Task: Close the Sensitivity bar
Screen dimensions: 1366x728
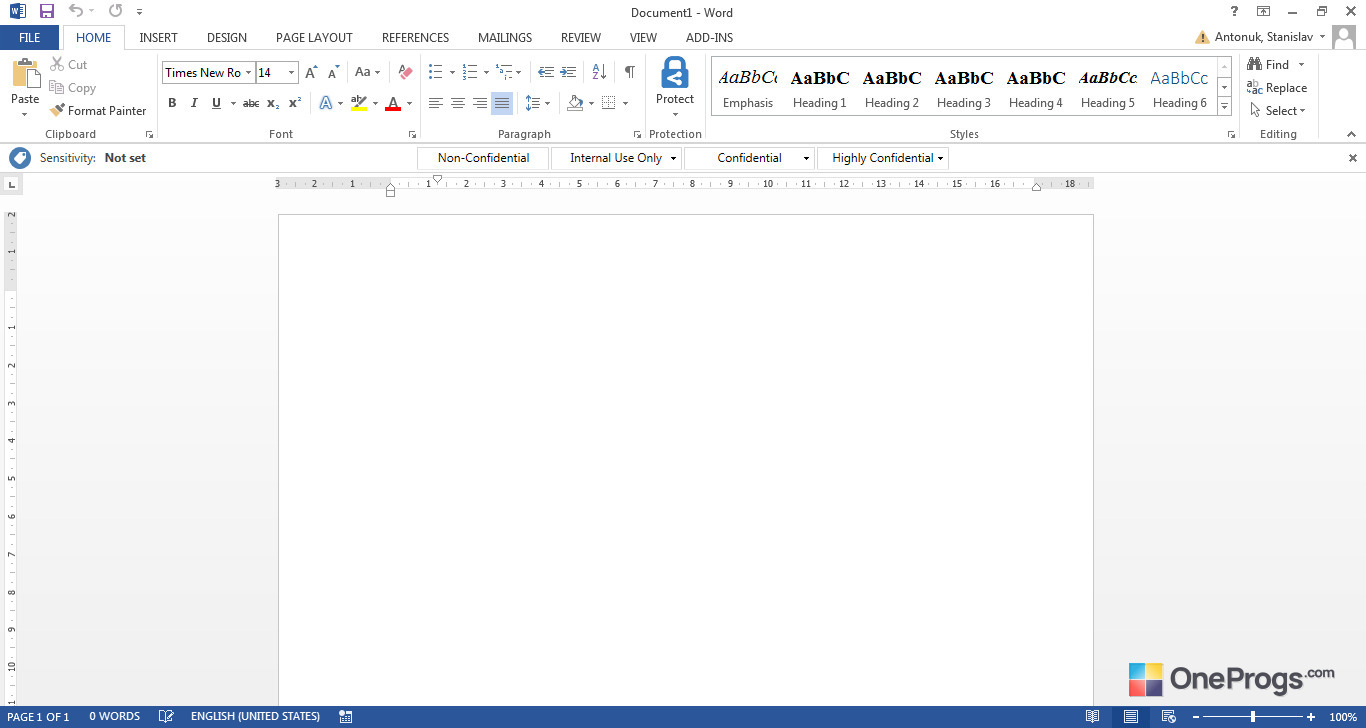Action: coord(1353,158)
